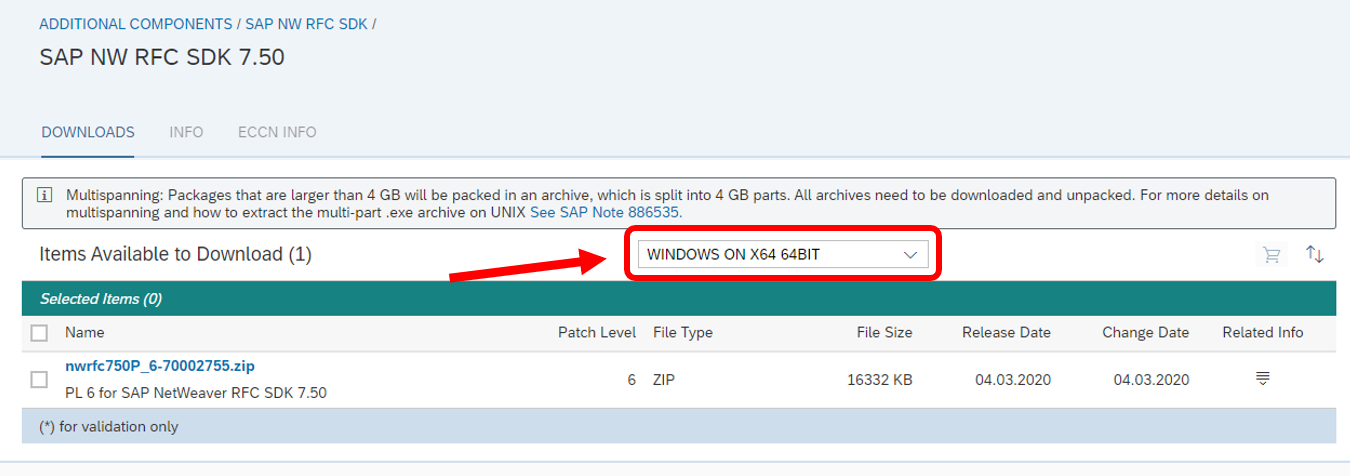Viewport: 1350px width, 476px height.
Task: Switch to the INFO tab
Action: [186, 132]
